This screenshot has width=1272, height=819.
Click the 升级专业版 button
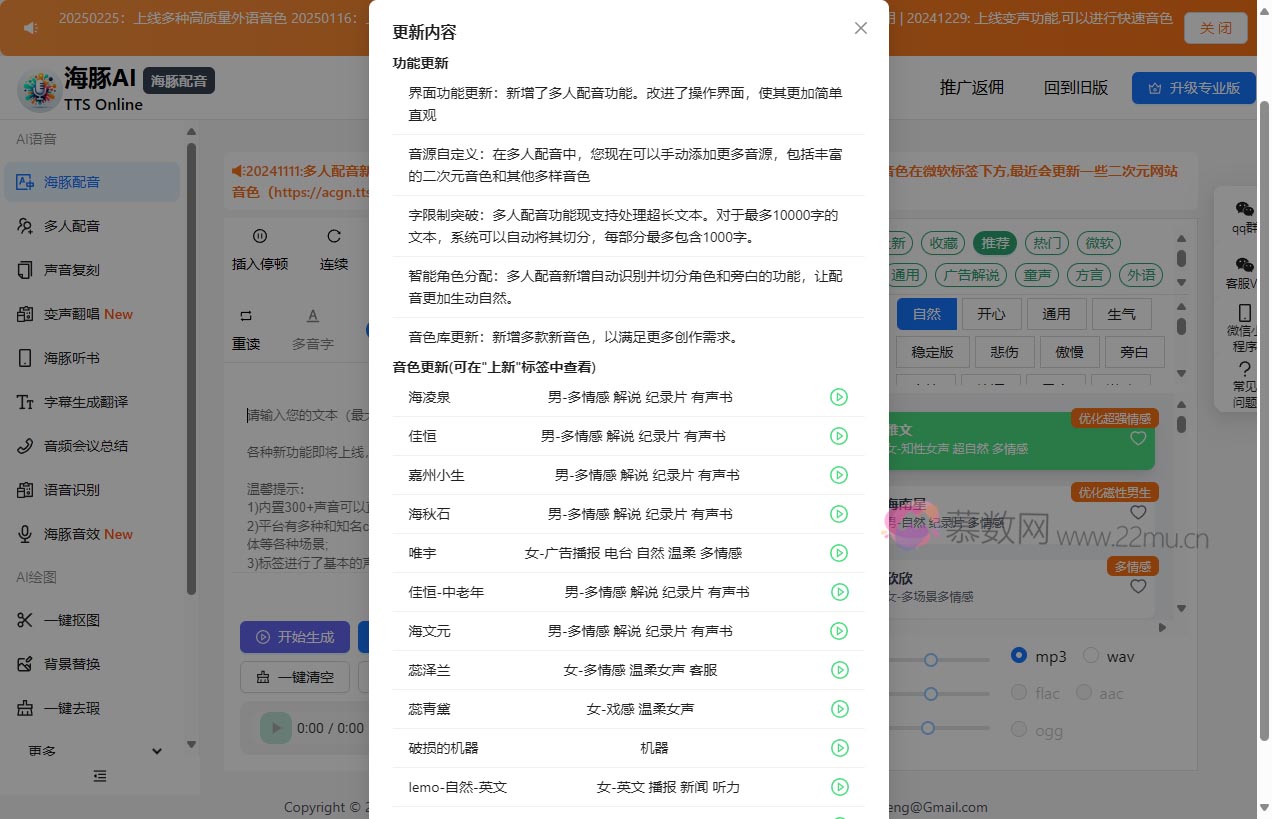point(1193,88)
